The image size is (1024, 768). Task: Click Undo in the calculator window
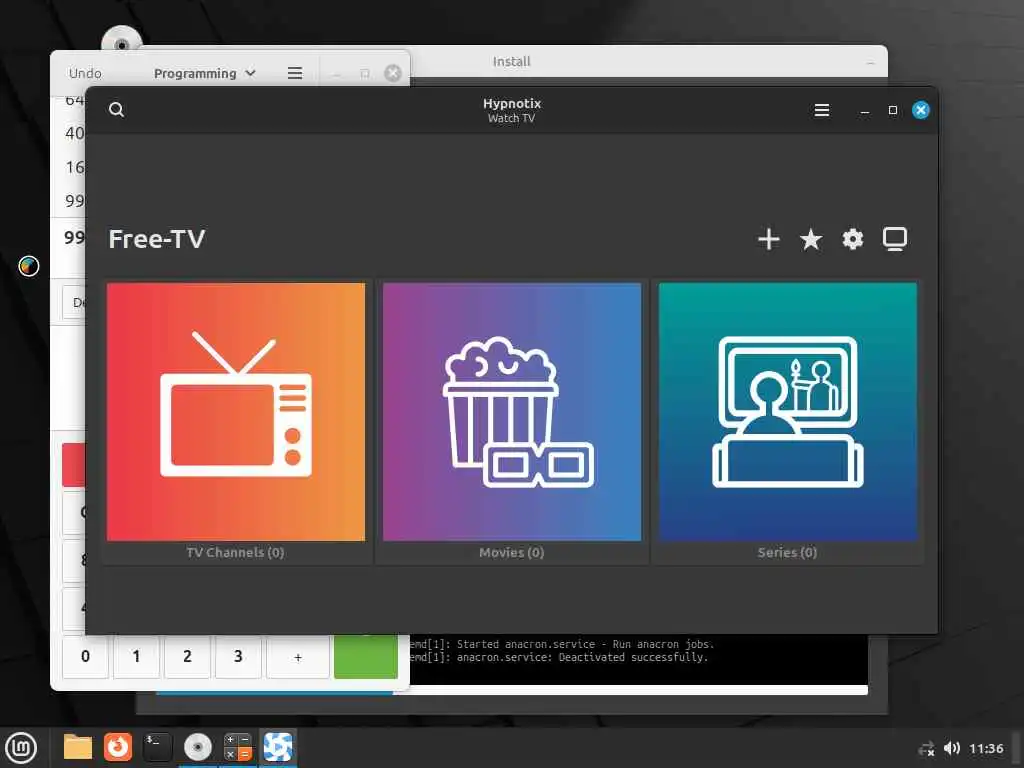tap(86, 73)
